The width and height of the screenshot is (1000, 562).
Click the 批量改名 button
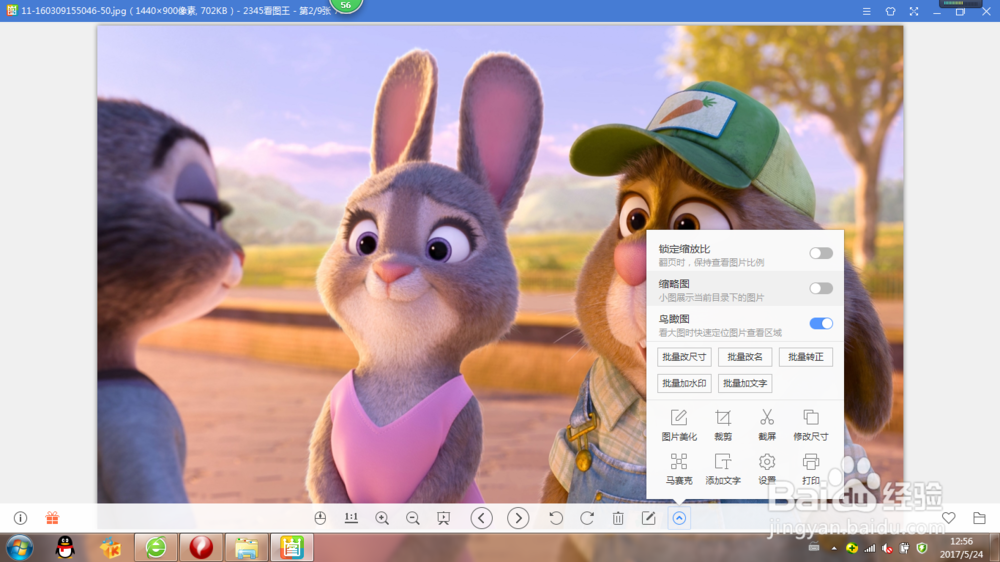pyautogui.click(x=745, y=357)
